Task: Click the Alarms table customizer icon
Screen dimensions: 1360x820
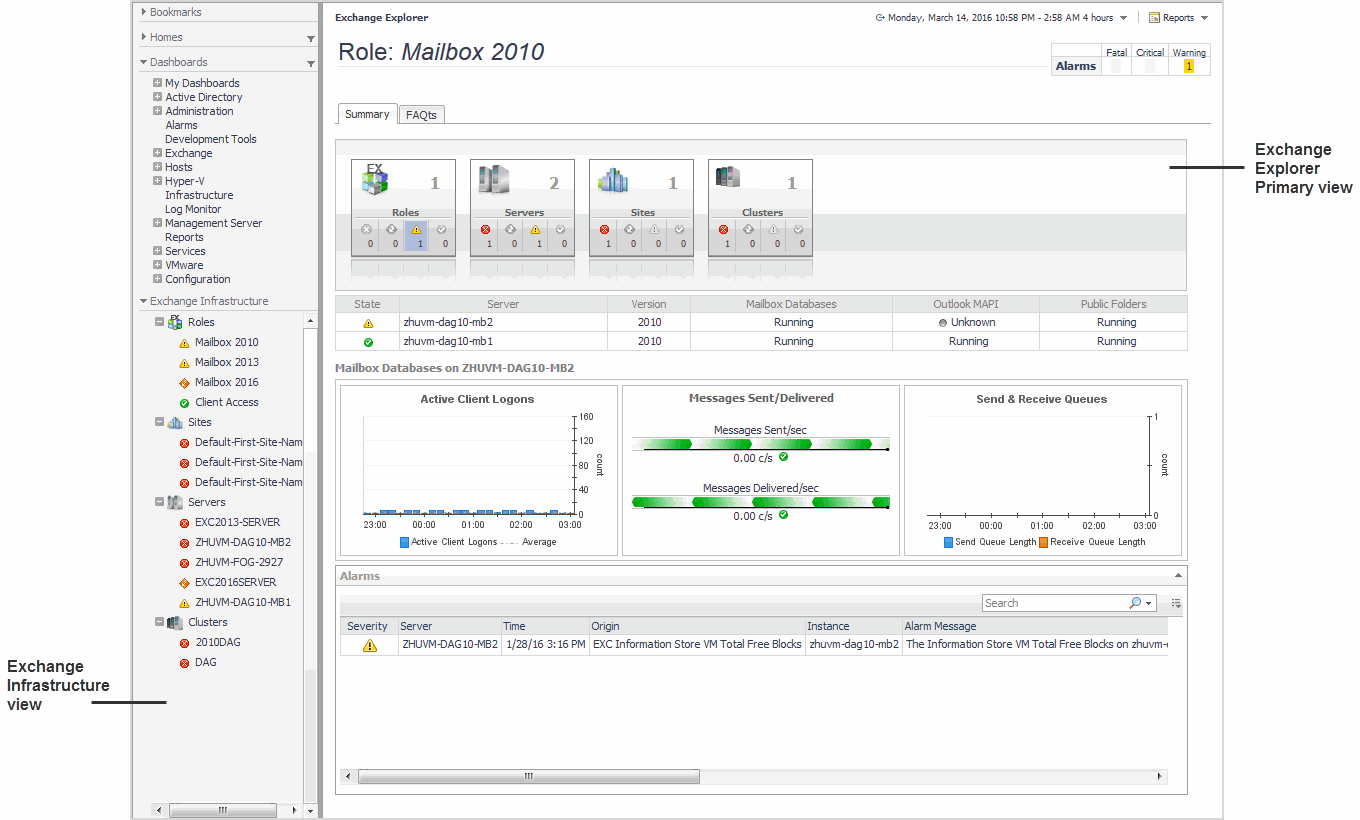Action: (1177, 603)
